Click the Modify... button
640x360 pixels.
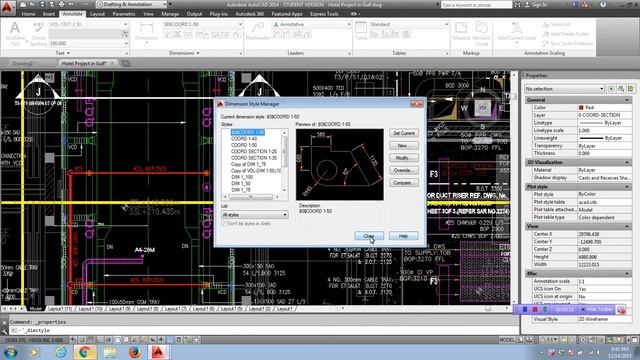[x=404, y=158]
